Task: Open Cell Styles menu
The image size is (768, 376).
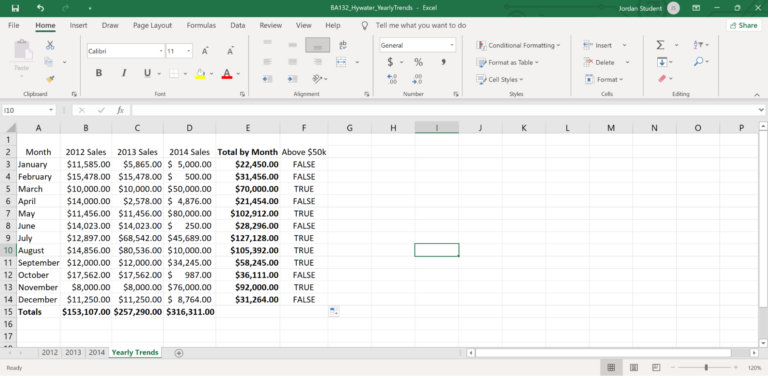Action: [x=500, y=79]
